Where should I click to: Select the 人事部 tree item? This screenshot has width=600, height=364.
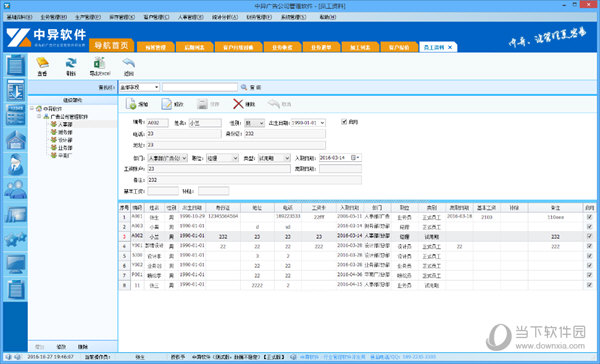tap(65, 124)
